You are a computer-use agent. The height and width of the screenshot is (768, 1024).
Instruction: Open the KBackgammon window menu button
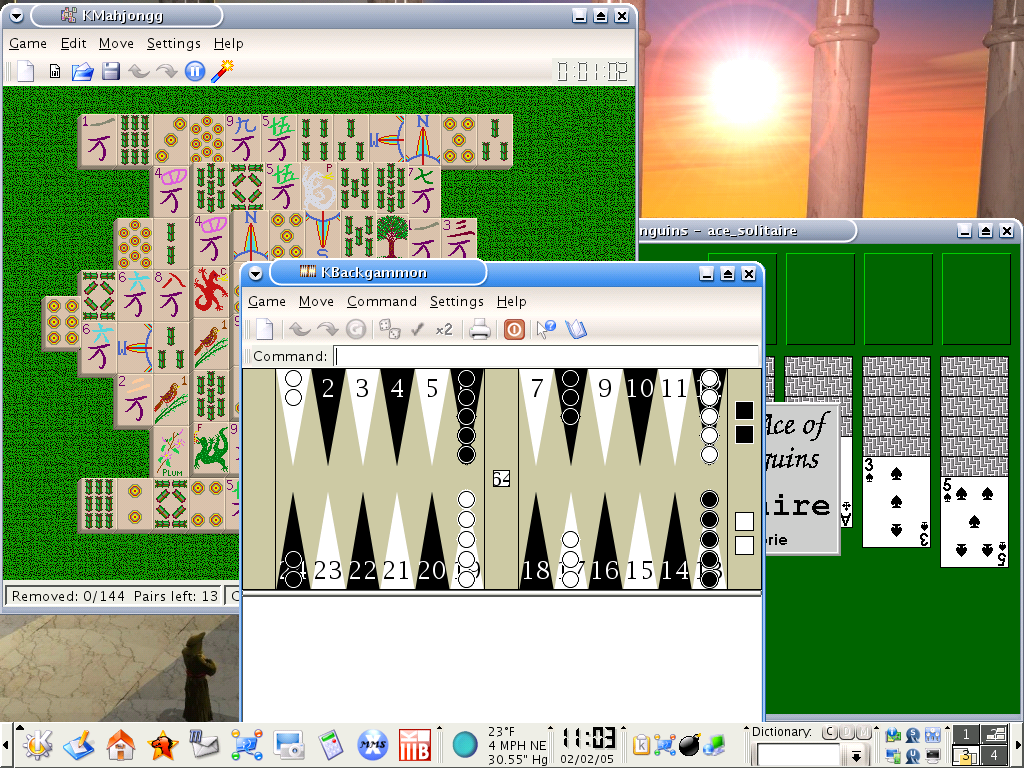click(256, 273)
